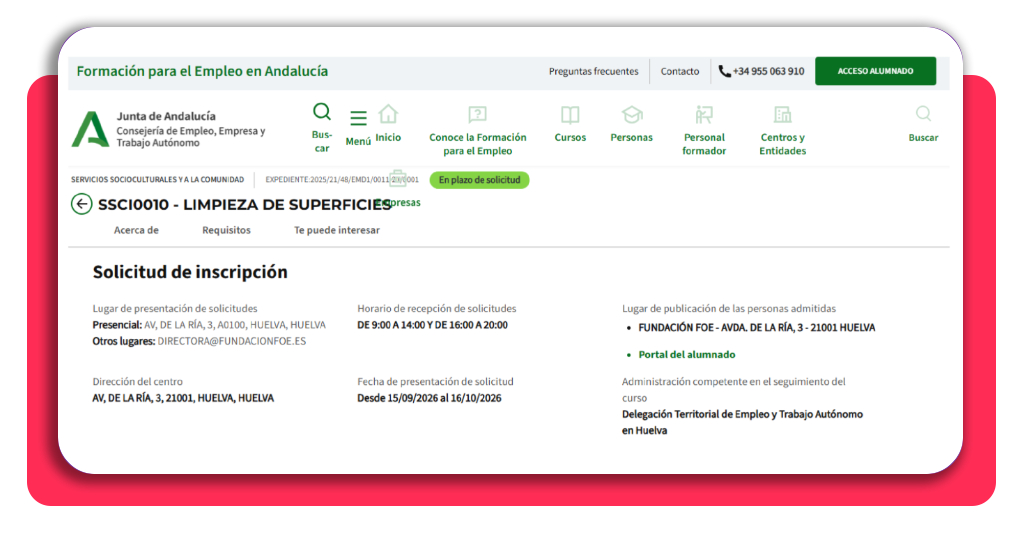The height and width of the screenshot is (536, 1024).
Task: Open Preguntas frecuentes link
Action: 593,71
